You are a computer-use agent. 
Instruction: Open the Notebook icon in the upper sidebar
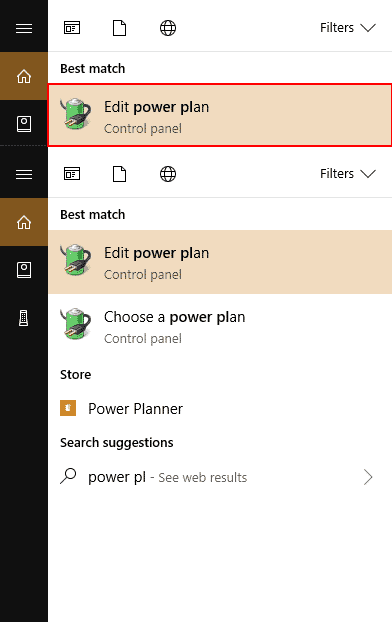click(24, 124)
